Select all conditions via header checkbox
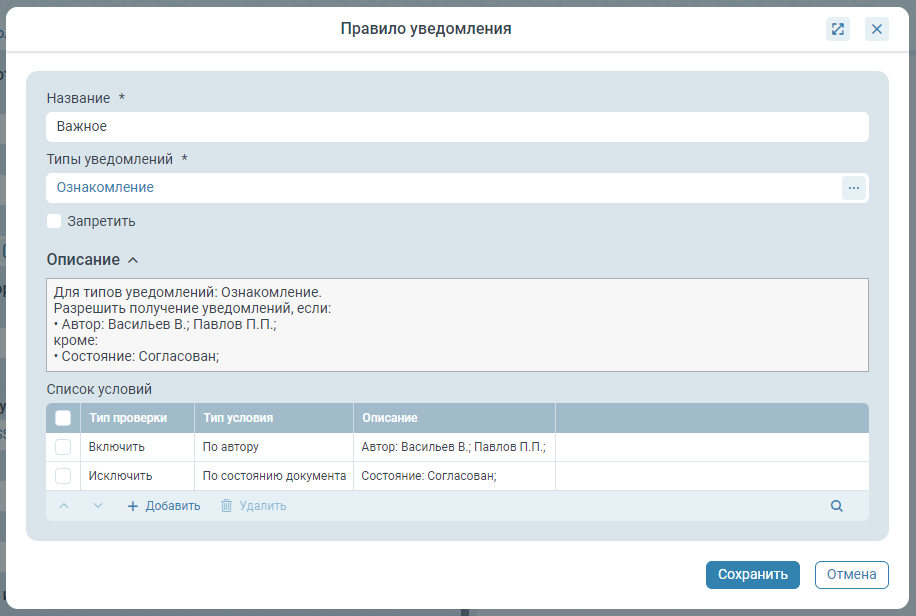This screenshot has width=916, height=616. (63, 418)
